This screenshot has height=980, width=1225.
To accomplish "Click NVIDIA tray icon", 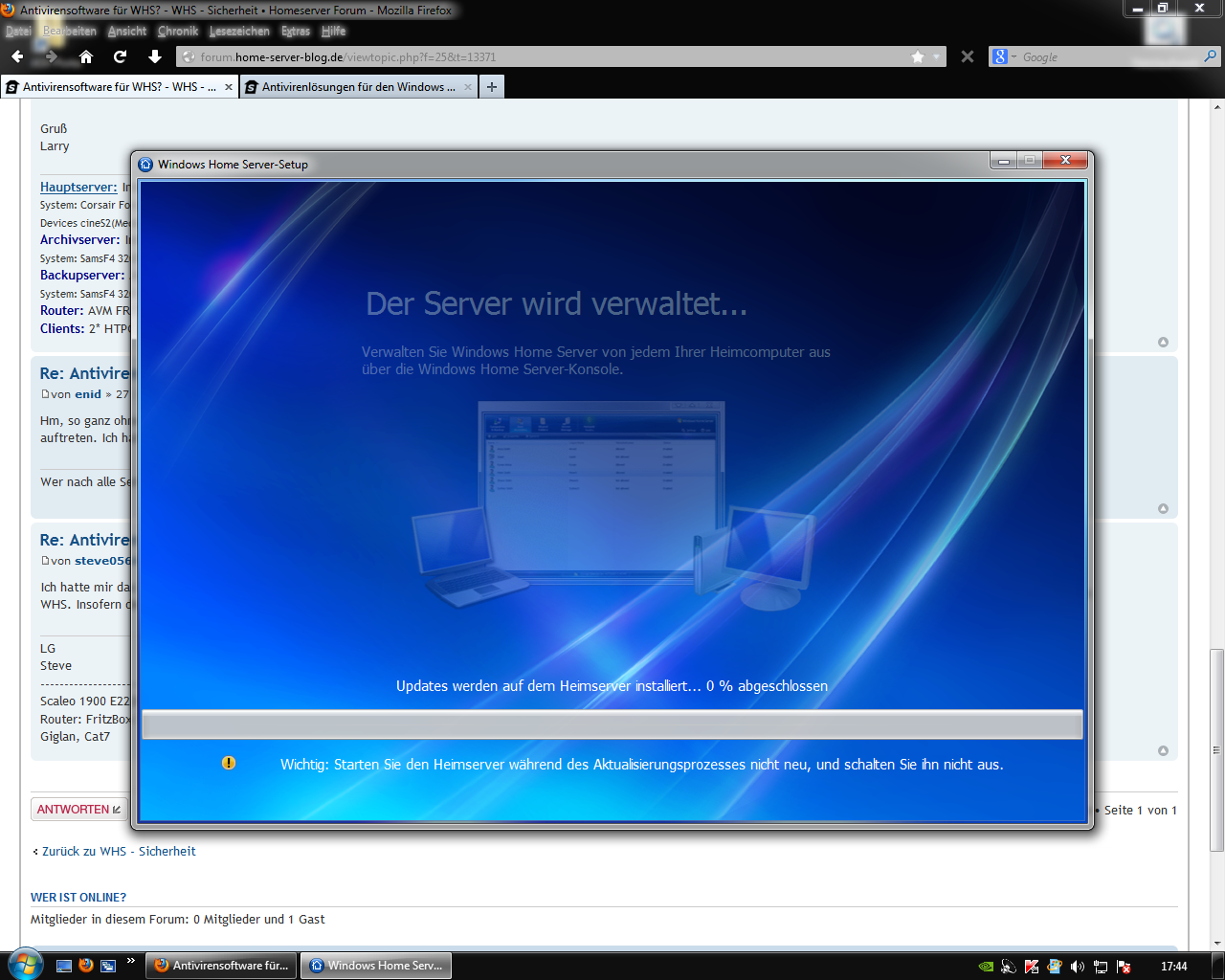I will click(986, 967).
